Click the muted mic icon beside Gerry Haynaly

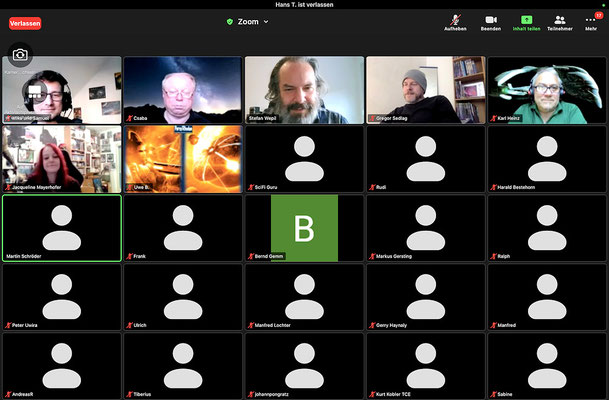click(372, 325)
